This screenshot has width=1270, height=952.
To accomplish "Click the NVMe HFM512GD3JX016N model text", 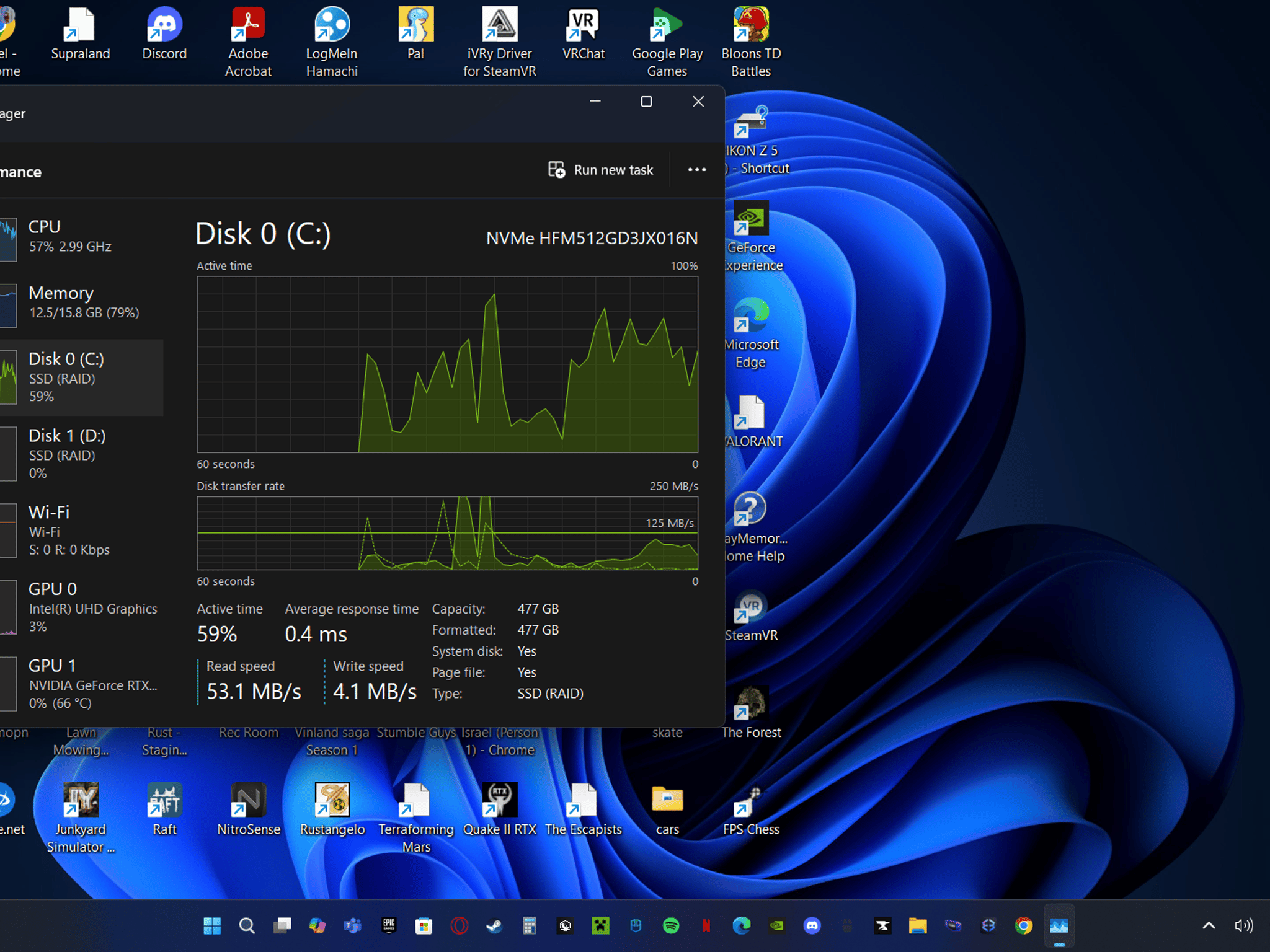I will pos(592,238).
